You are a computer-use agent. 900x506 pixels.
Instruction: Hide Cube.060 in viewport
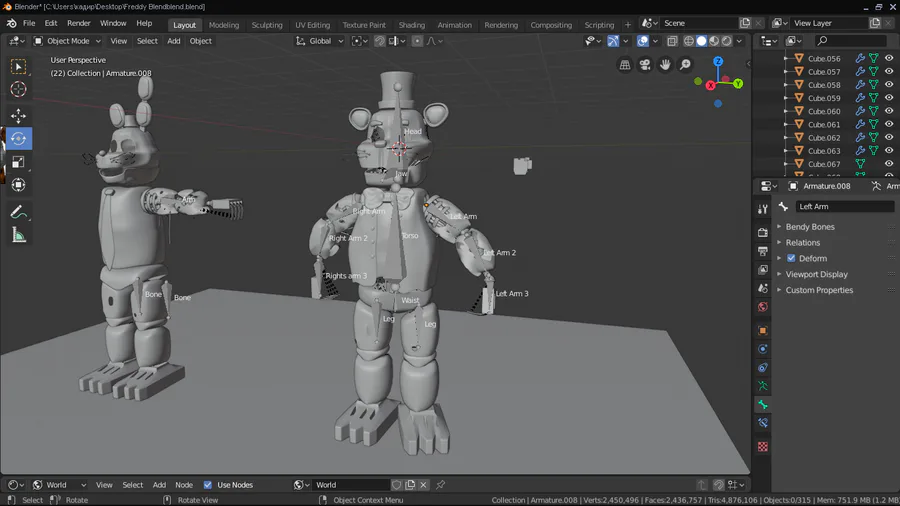point(889,111)
